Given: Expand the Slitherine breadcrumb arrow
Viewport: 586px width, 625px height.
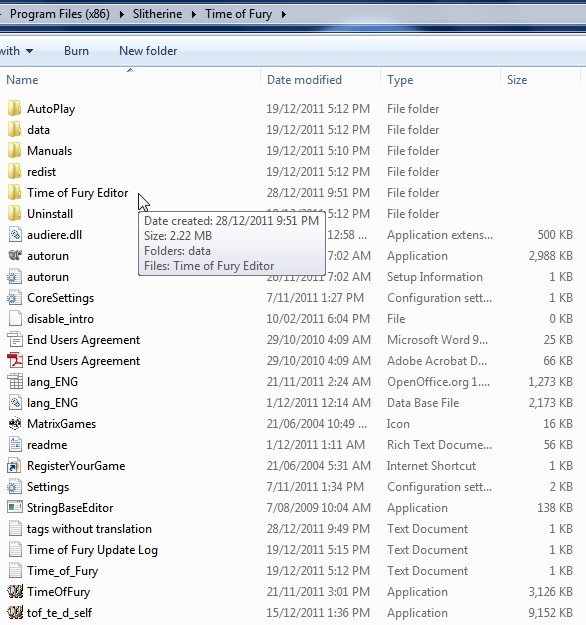Looking at the screenshot, I should tap(194, 14).
